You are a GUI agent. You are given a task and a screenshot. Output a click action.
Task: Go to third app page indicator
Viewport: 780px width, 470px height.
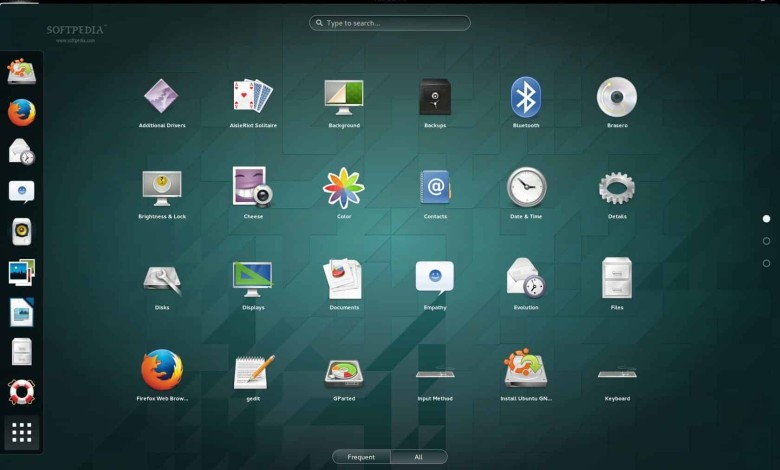pyautogui.click(x=766, y=263)
